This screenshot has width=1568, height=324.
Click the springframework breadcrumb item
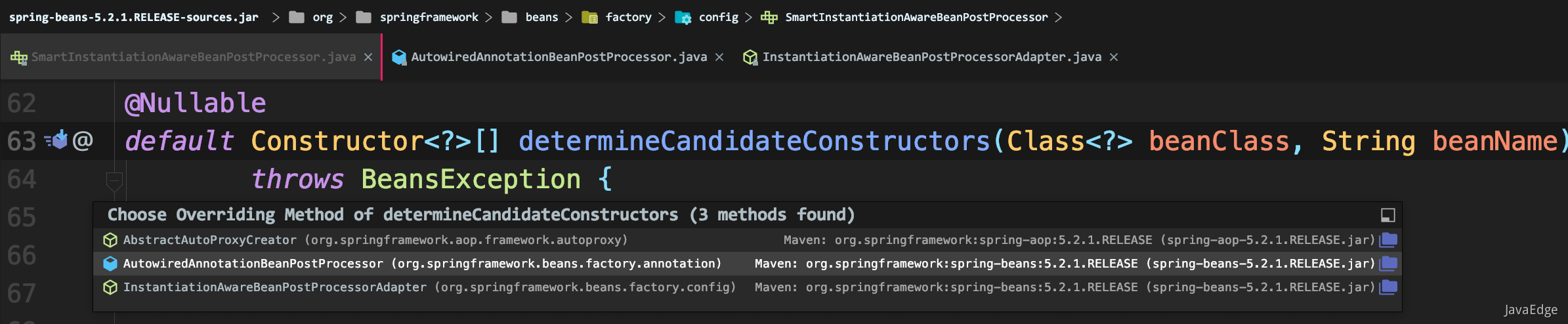tap(429, 18)
